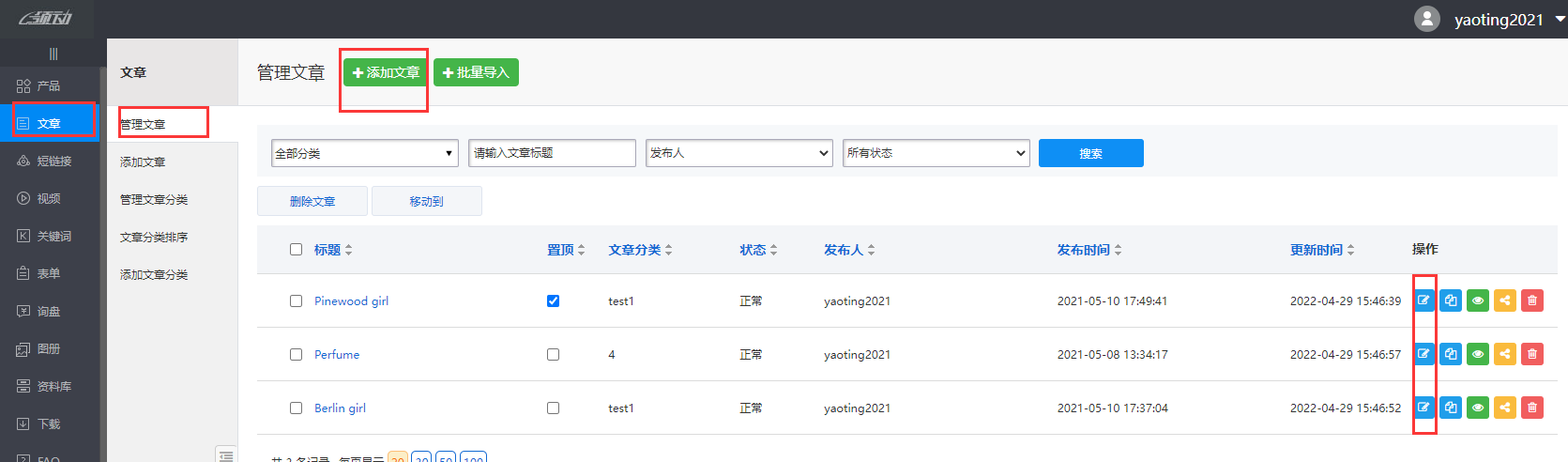Share the Berlin girl article

1505,408
